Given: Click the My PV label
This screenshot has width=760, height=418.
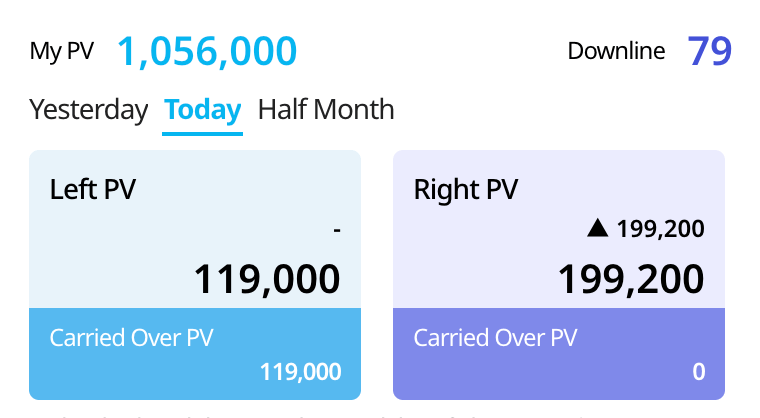Looking at the screenshot, I should [61, 51].
